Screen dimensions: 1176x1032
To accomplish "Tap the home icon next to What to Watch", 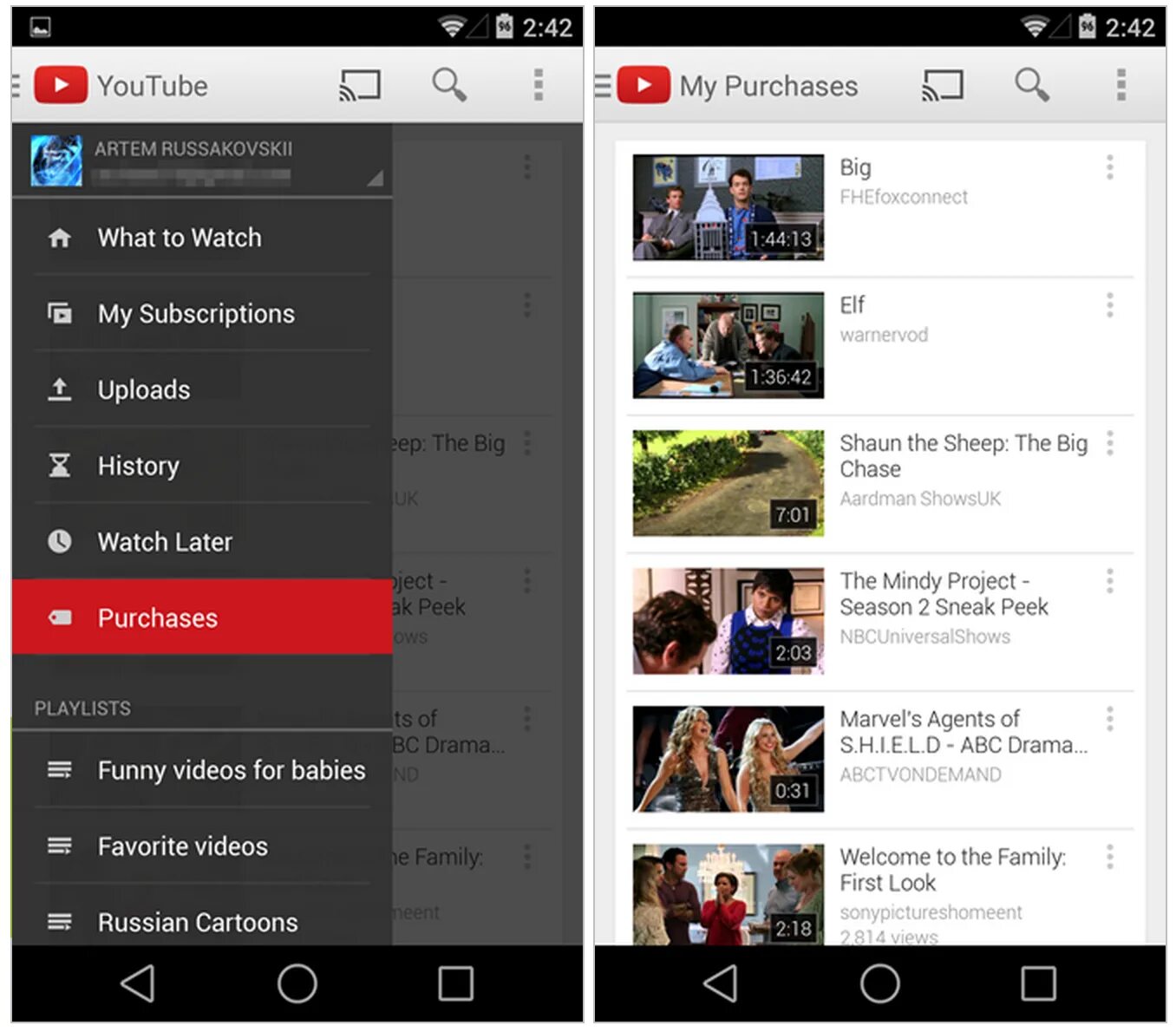I will (x=59, y=238).
